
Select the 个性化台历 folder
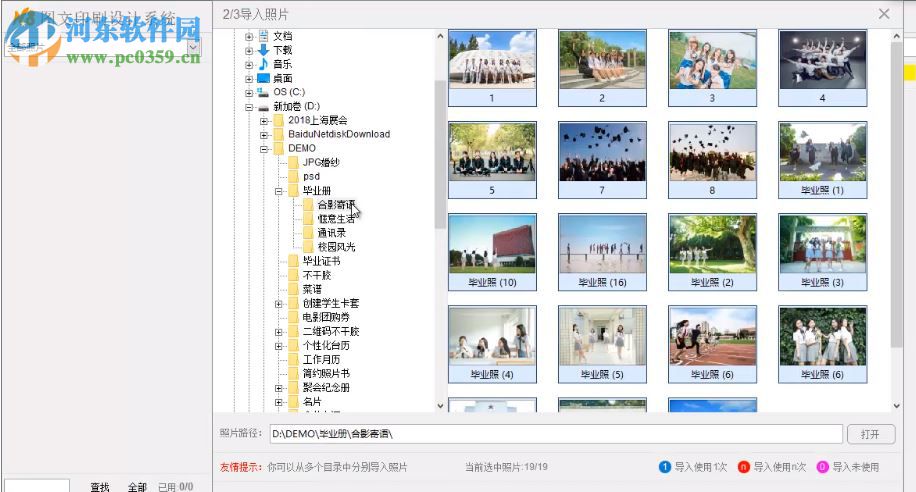pos(326,345)
